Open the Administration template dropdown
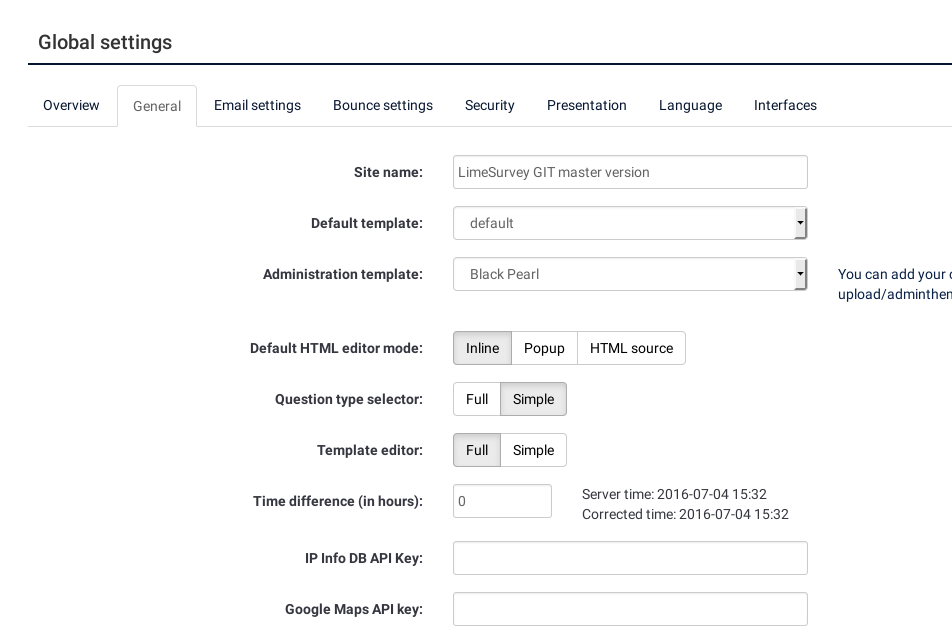952x636 pixels. [630, 274]
